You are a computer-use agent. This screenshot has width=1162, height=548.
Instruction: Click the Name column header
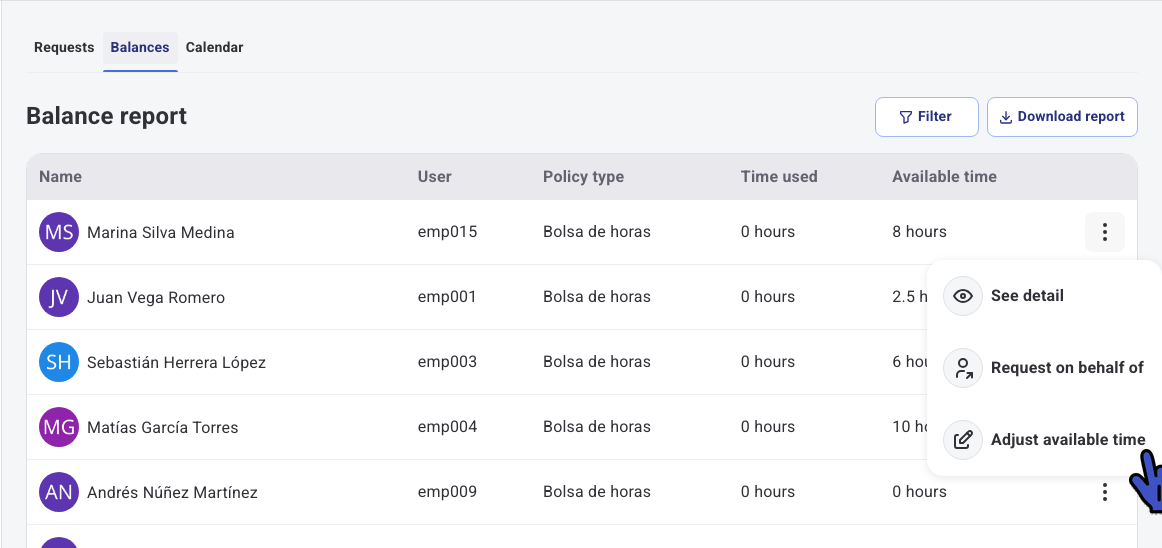(61, 176)
